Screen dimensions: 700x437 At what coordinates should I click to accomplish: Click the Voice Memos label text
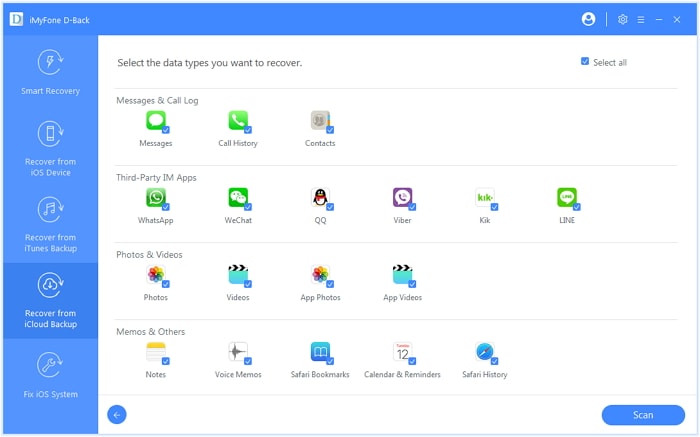tap(238, 375)
